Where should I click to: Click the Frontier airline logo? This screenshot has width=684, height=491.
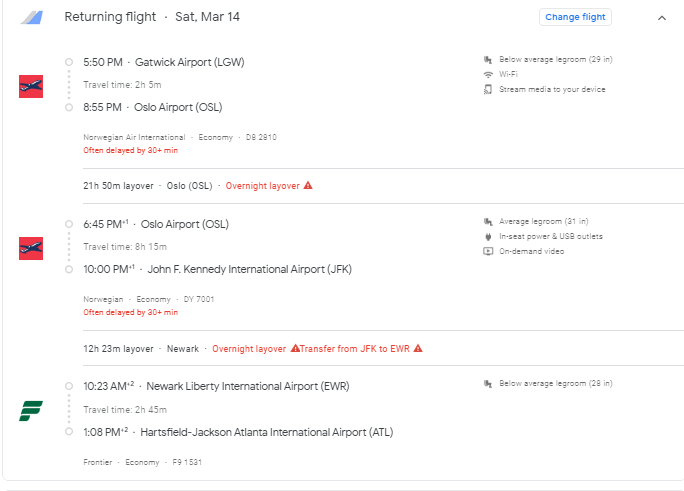(x=31, y=410)
